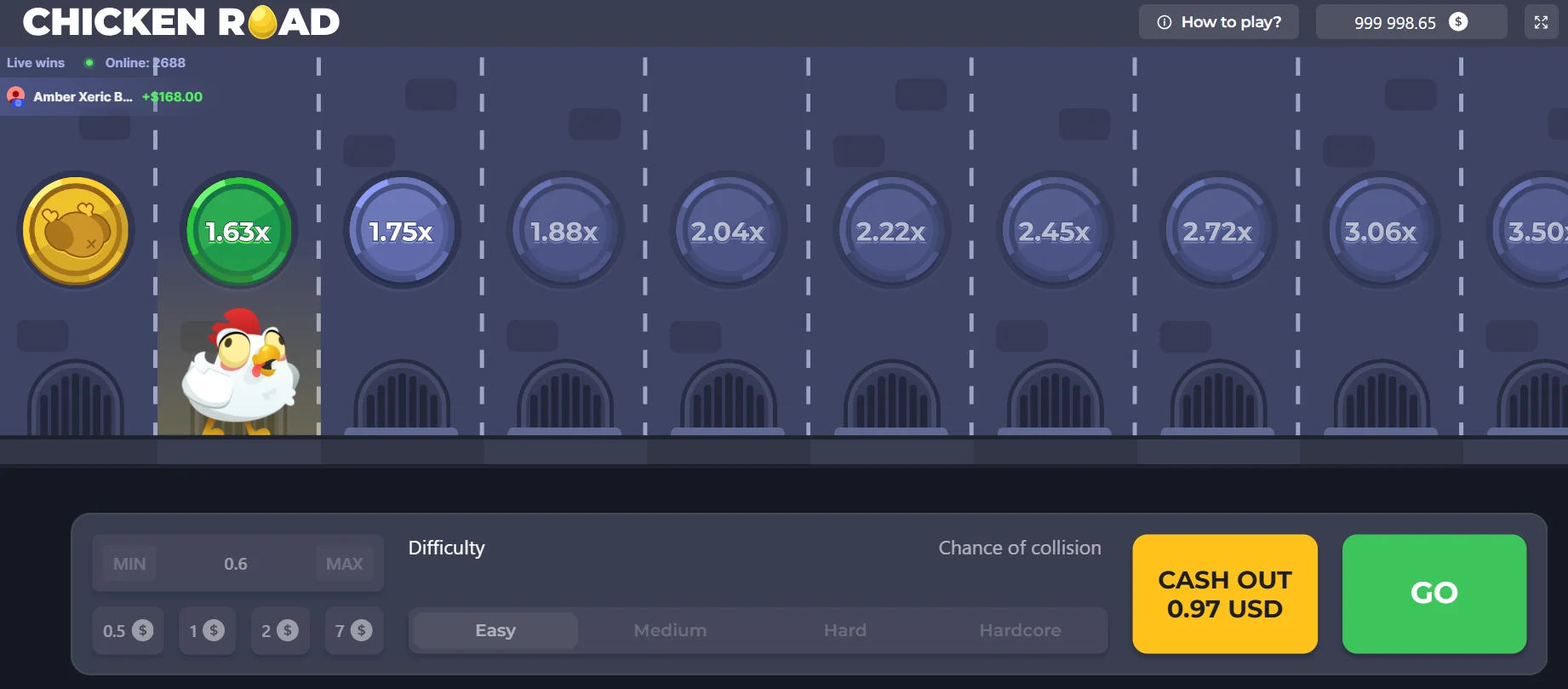The width and height of the screenshot is (1568, 689).
Task: Click the 2.45x multiplier coin
Action: [1055, 230]
